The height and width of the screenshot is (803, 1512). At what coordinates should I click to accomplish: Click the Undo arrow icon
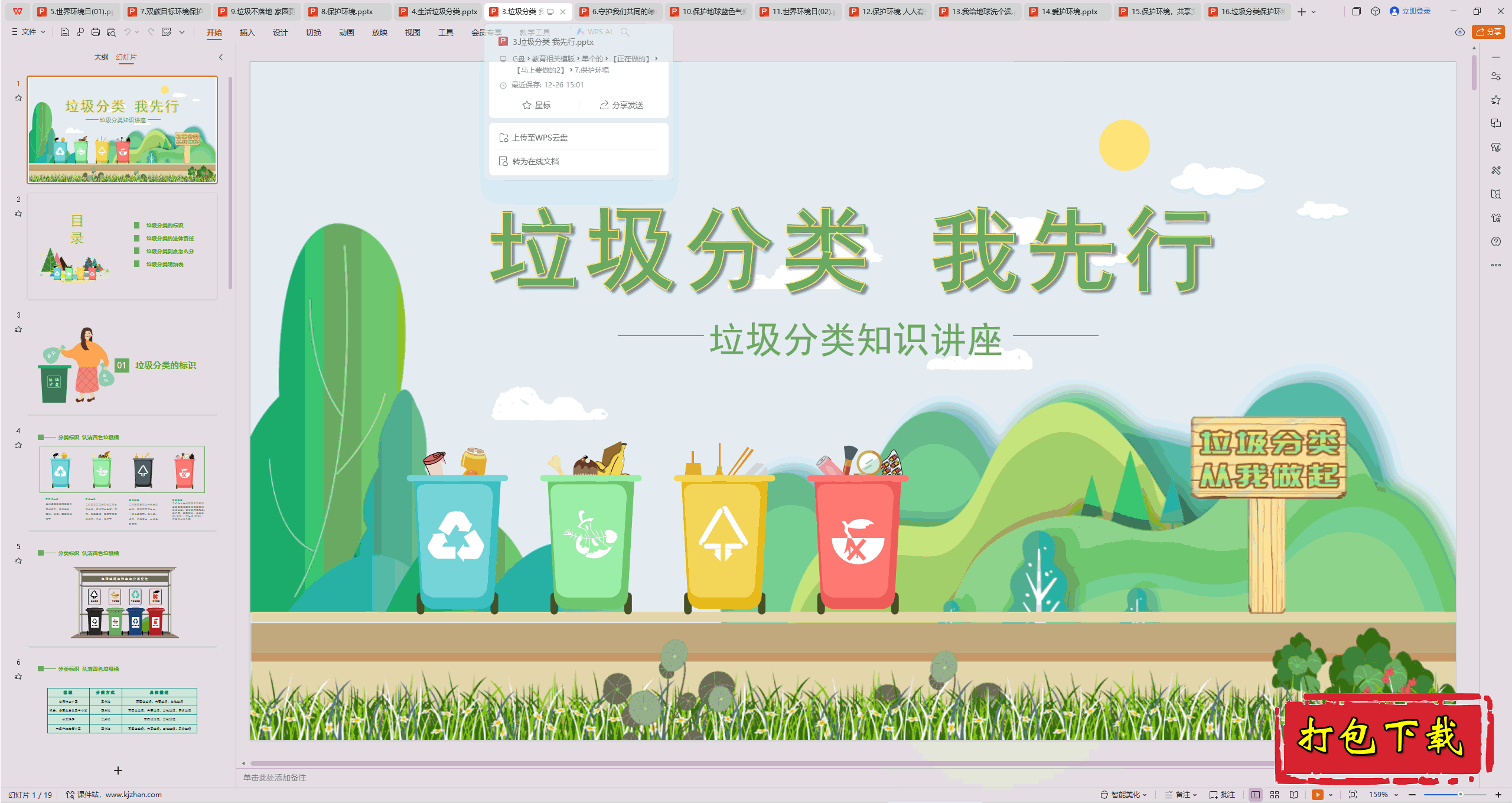127,32
